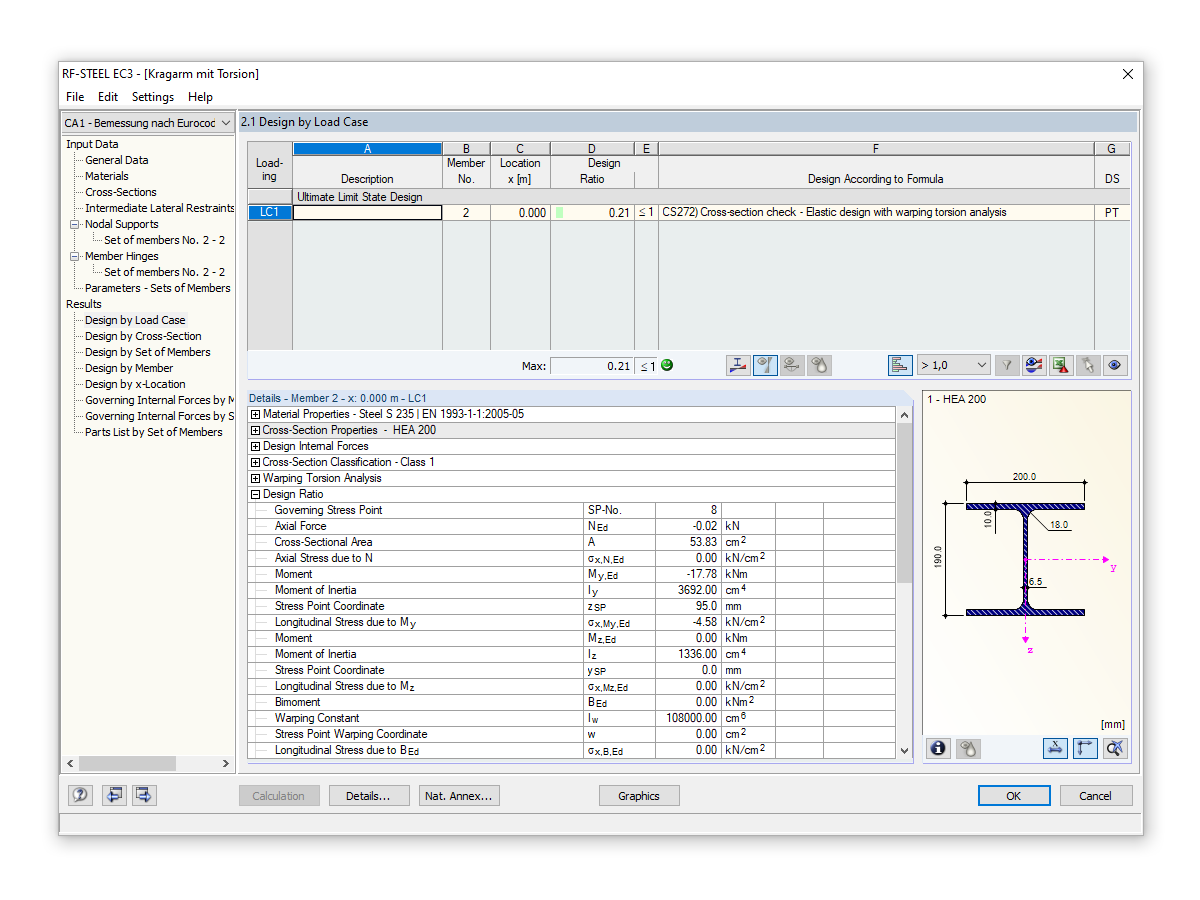Expand the Material Properties tree entry

[257, 413]
